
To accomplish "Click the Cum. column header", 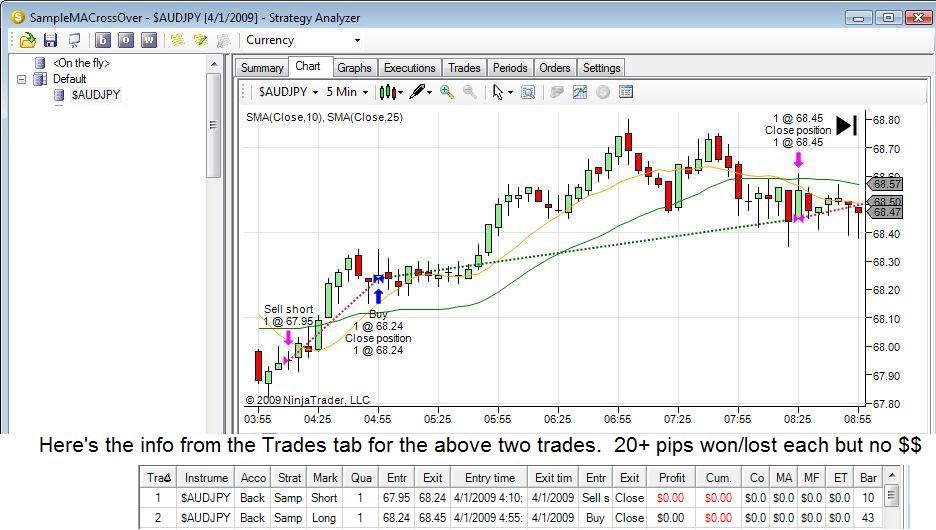I will pos(718,478).
